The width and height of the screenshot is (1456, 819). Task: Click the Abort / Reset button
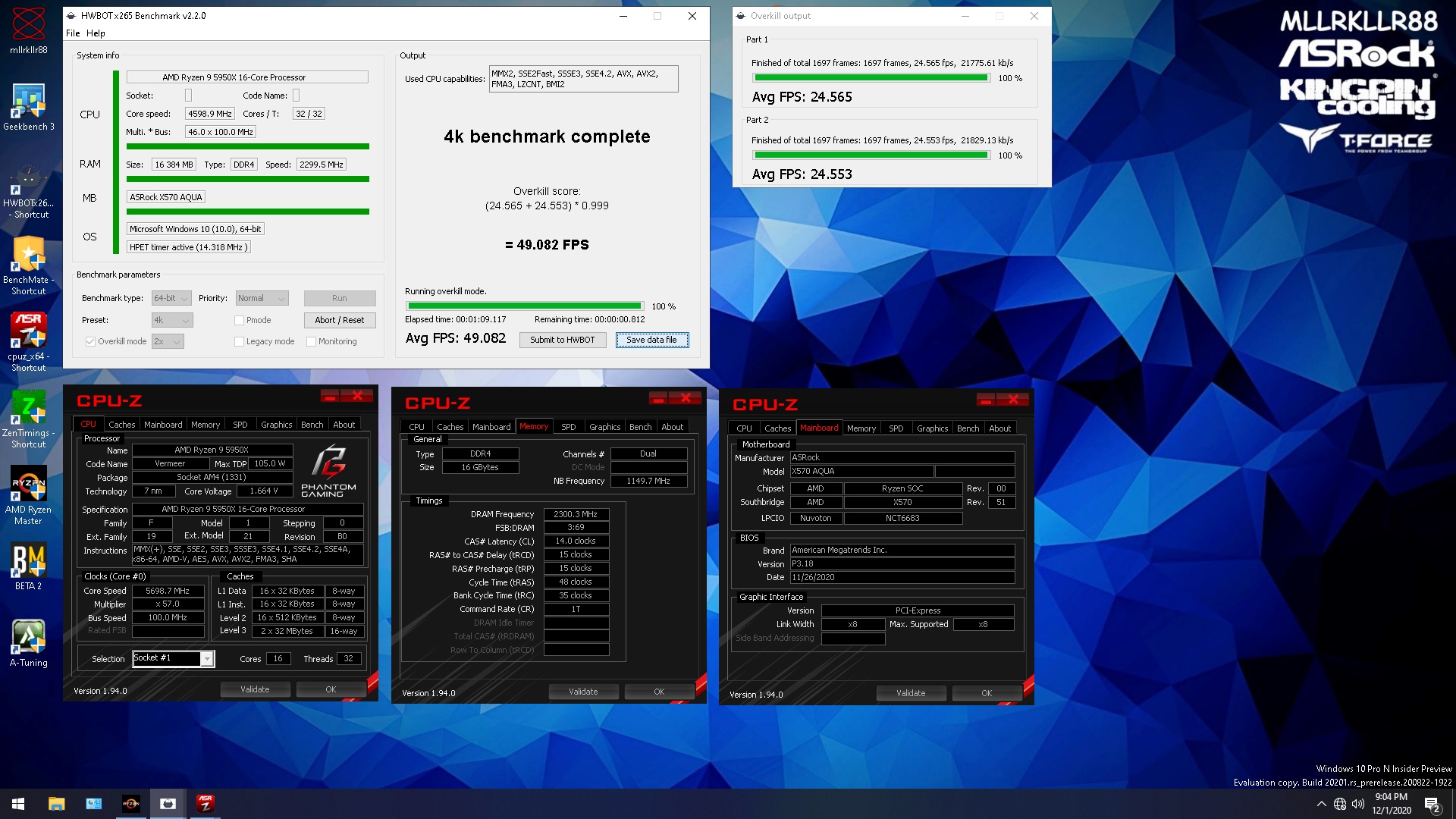click(340, 320)
